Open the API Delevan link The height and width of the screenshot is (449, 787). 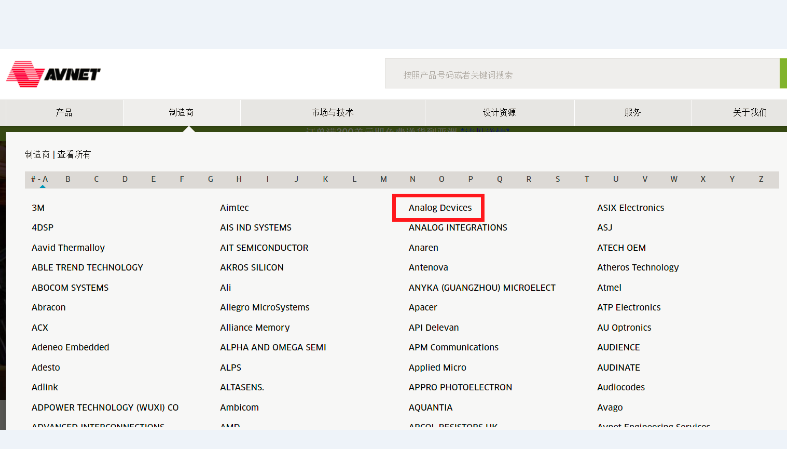click(434, 328)
